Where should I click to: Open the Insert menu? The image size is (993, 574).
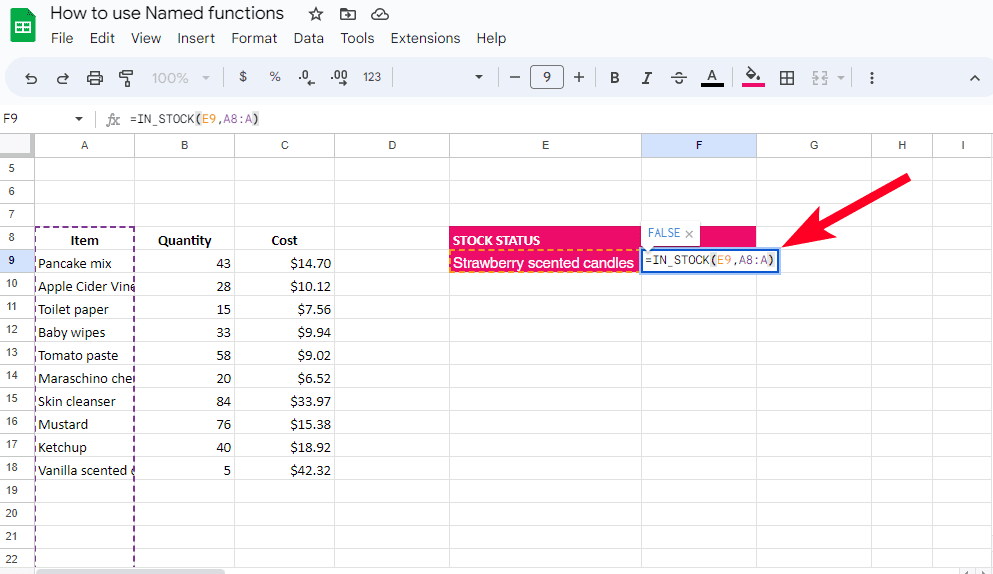pyautogui.click(x=196, y=38)
